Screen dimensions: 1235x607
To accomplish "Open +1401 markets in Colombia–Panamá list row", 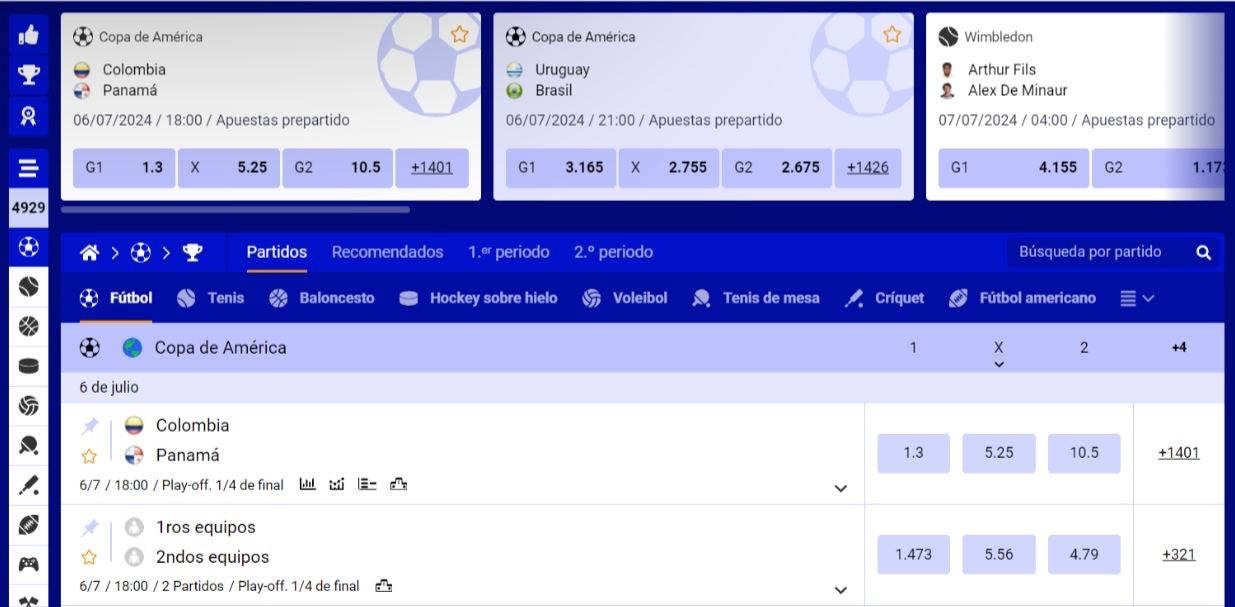I will (x=1179, y=453).
